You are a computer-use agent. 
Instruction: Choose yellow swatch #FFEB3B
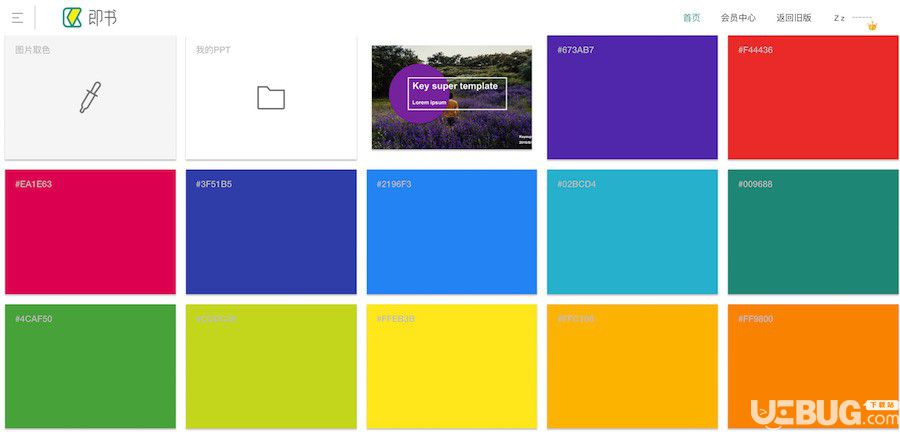coord(452,366)
